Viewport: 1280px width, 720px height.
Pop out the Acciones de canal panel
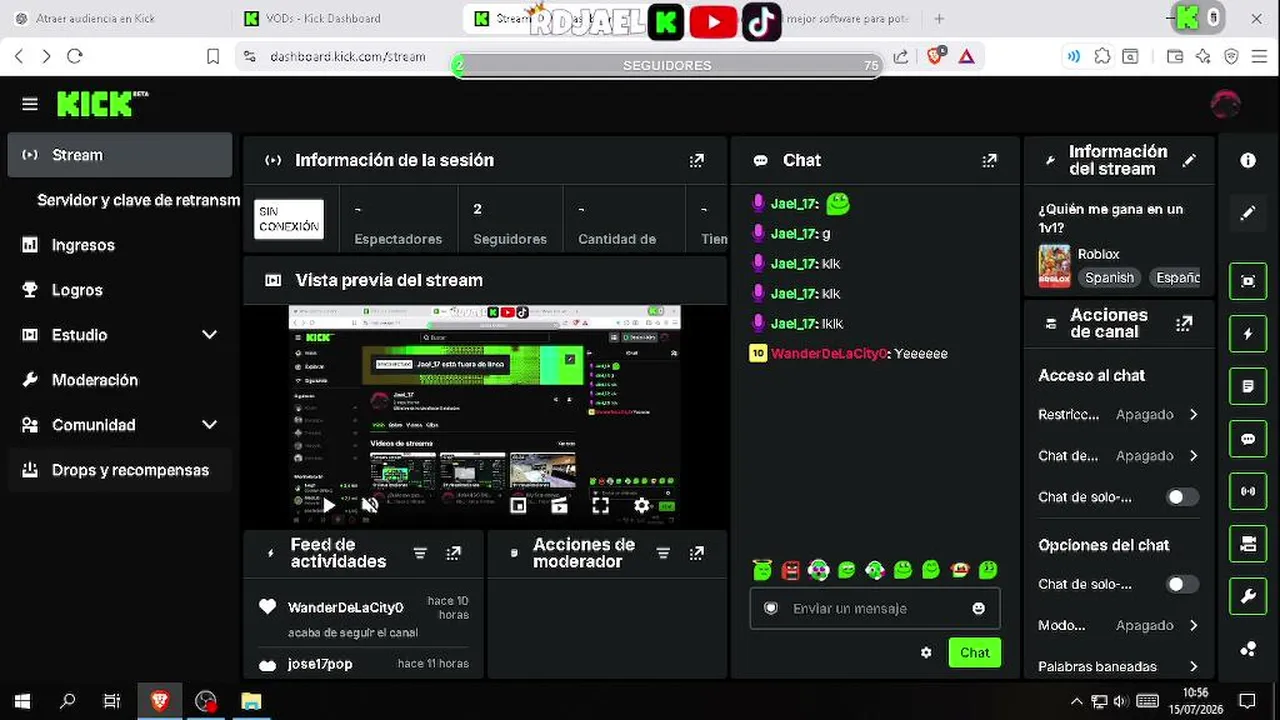point(1184,323)
